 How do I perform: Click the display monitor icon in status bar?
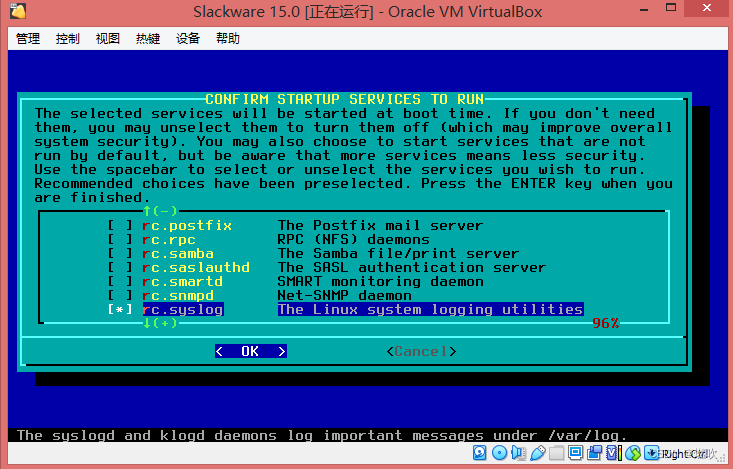575,452
